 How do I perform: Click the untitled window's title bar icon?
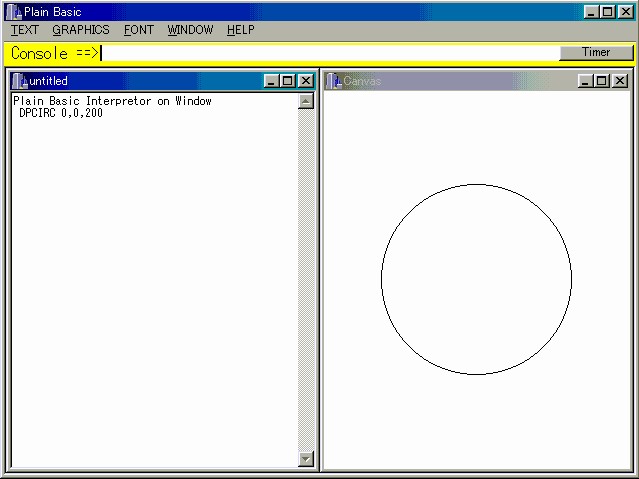pyautogui.click(x=20, y=81)
